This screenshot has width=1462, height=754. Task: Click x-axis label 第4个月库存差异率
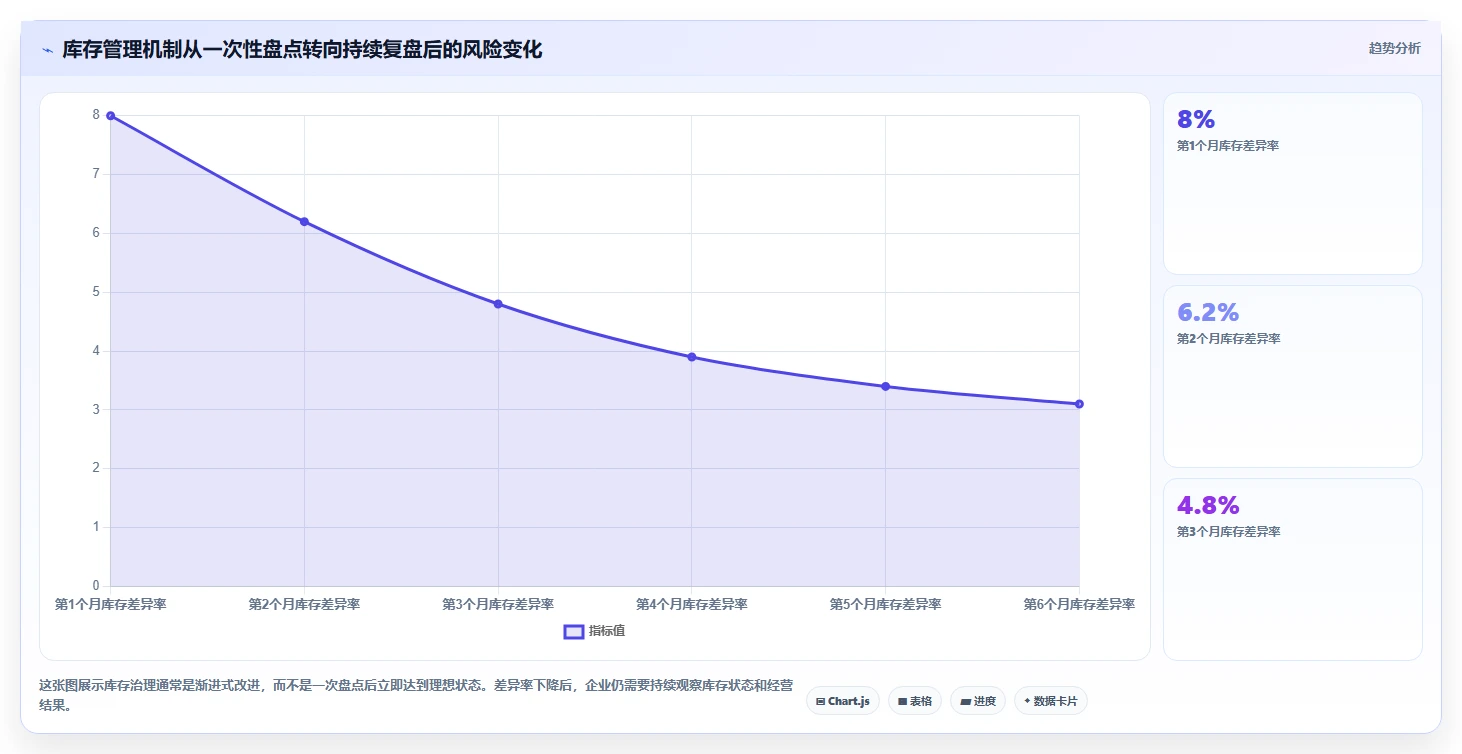(691, 605)
